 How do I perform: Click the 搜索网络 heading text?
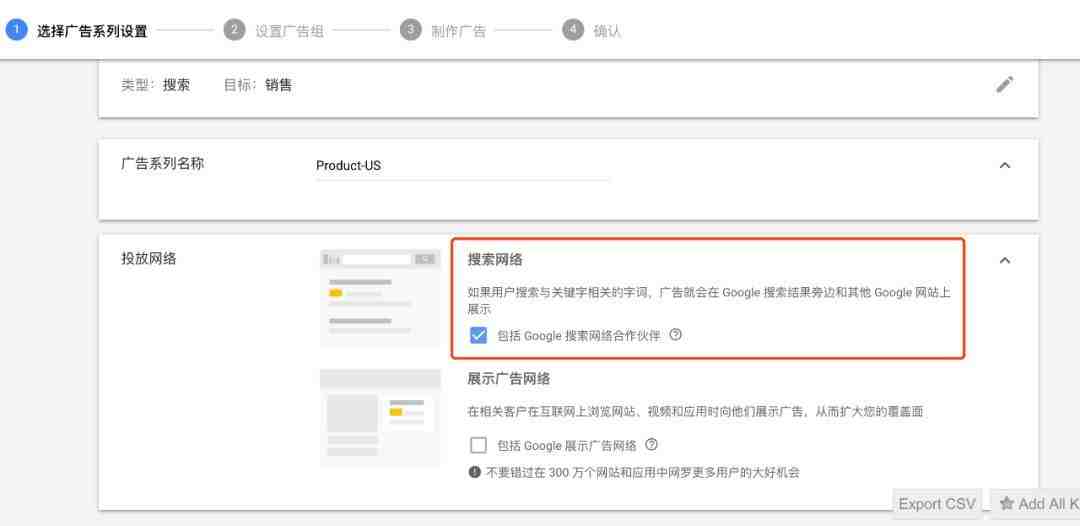click(x=495, y=260)
